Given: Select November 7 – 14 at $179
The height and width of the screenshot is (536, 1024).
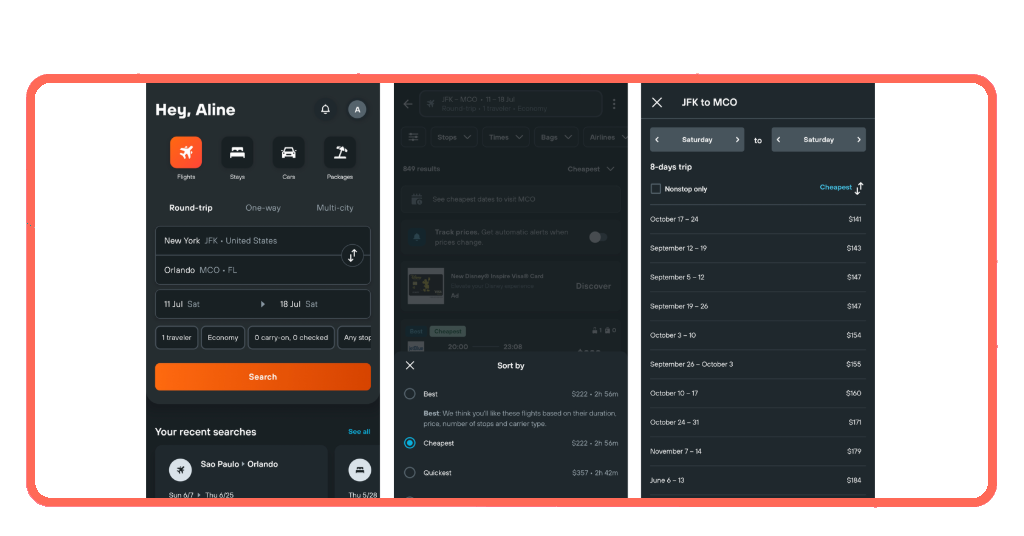Looking at the screenshot, I should tap(756, 451).
